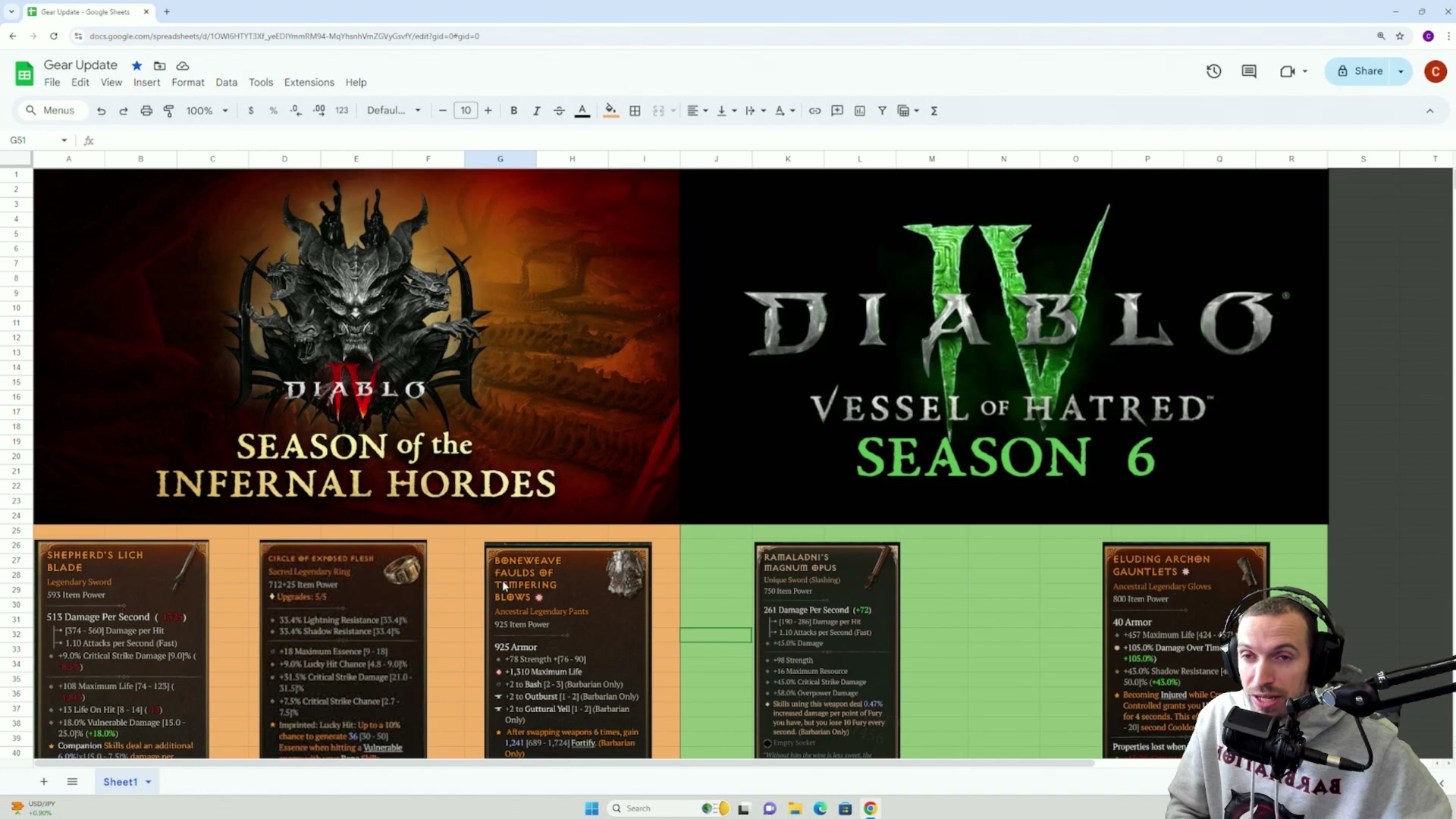Click the Share button

1359,71
